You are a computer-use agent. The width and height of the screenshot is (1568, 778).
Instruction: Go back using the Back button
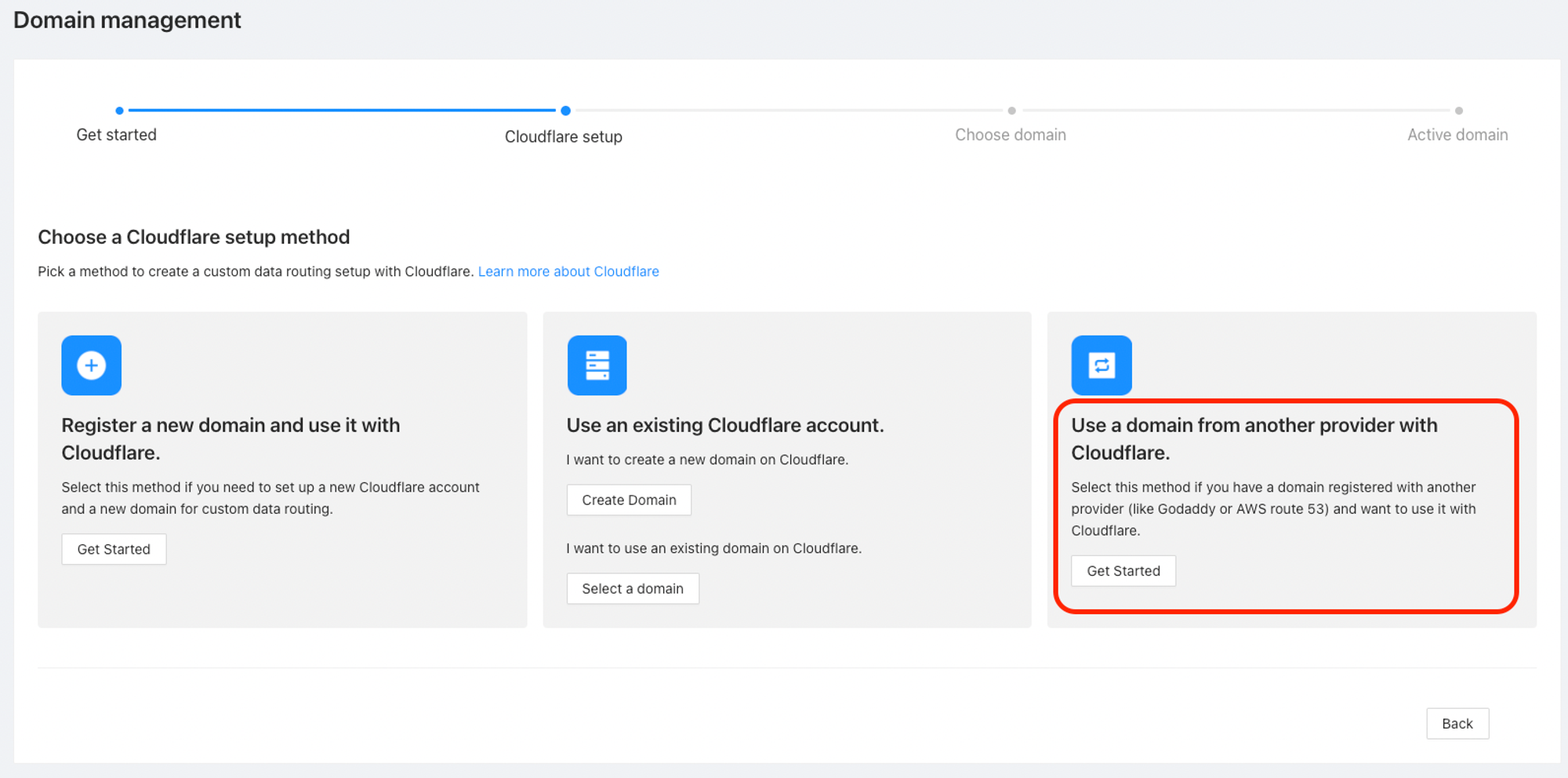point(1457,723)
